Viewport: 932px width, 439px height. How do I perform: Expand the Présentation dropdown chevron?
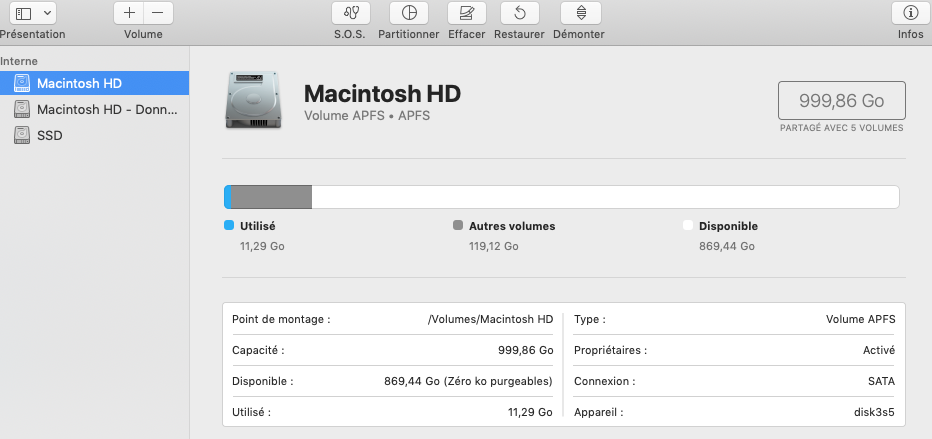point(47,13)
